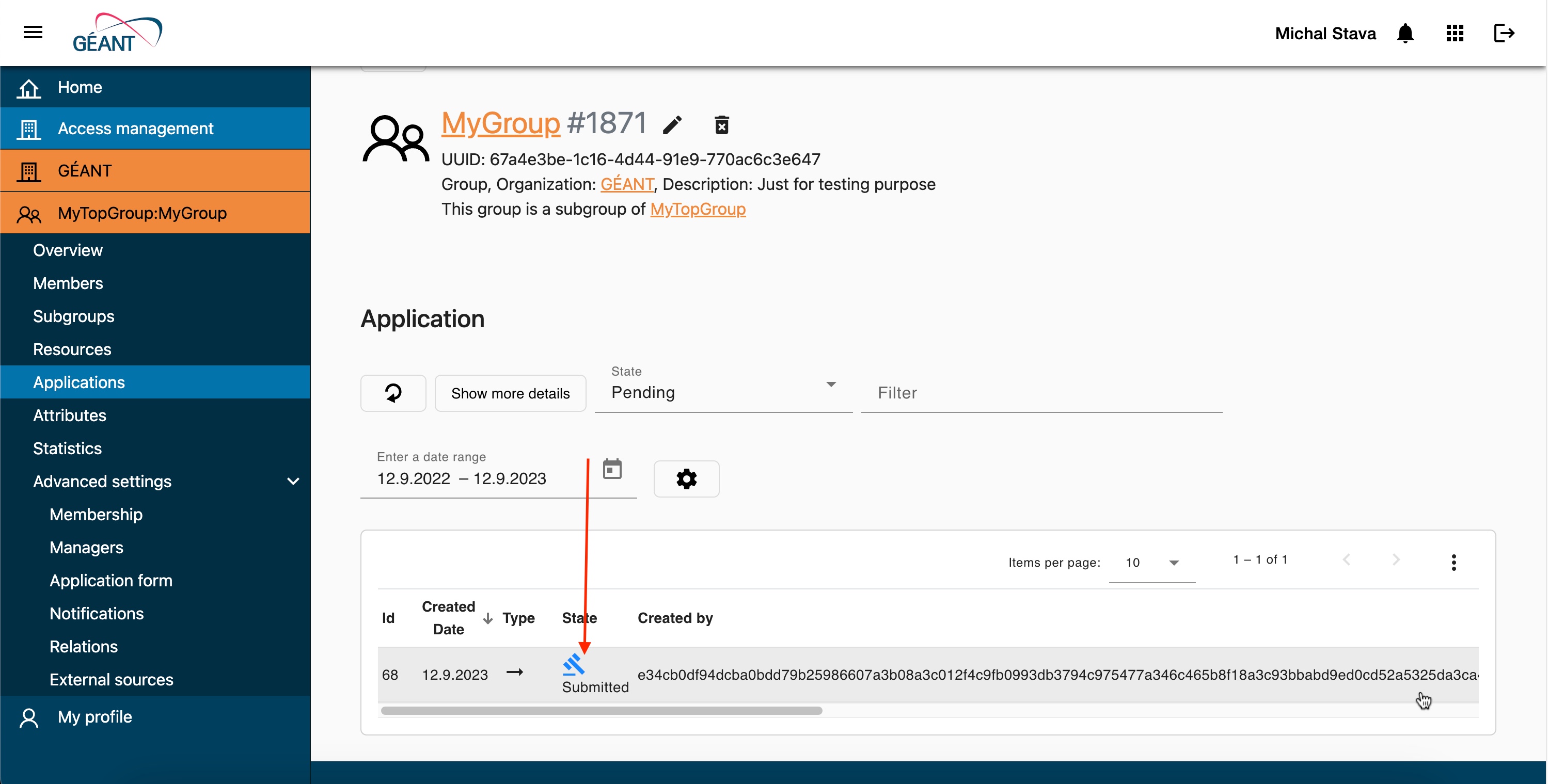
Task: Open Relations settings
Action: click(155, 646)
